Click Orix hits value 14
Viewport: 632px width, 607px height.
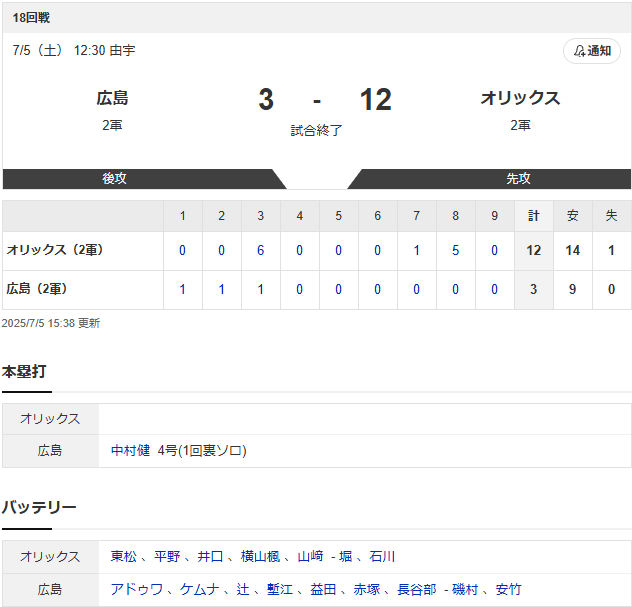coord(572,250)
